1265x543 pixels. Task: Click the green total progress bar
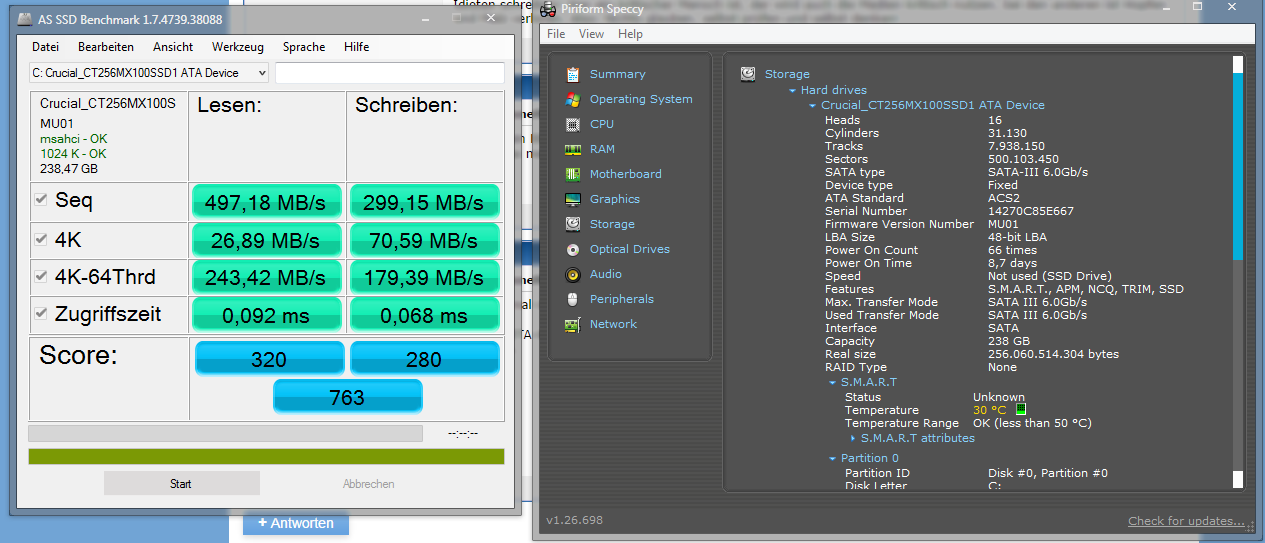click(x=266, y=456)
